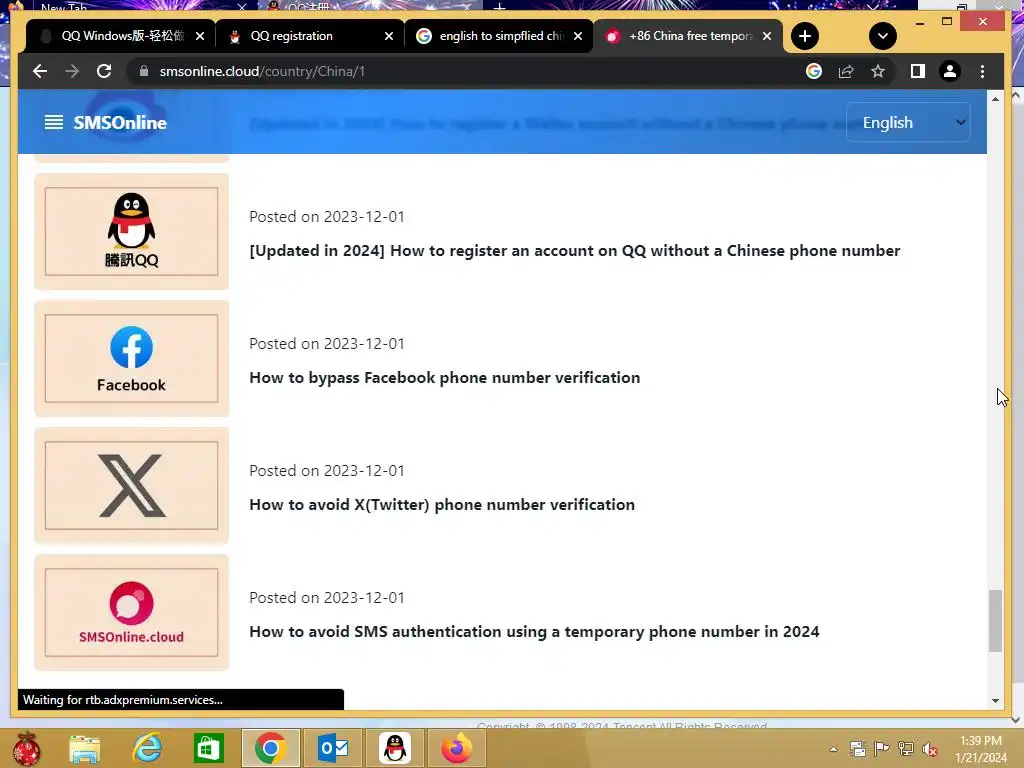Click the Google icon in the address bar
The image size is (1024, 768).
coord(814,71)
